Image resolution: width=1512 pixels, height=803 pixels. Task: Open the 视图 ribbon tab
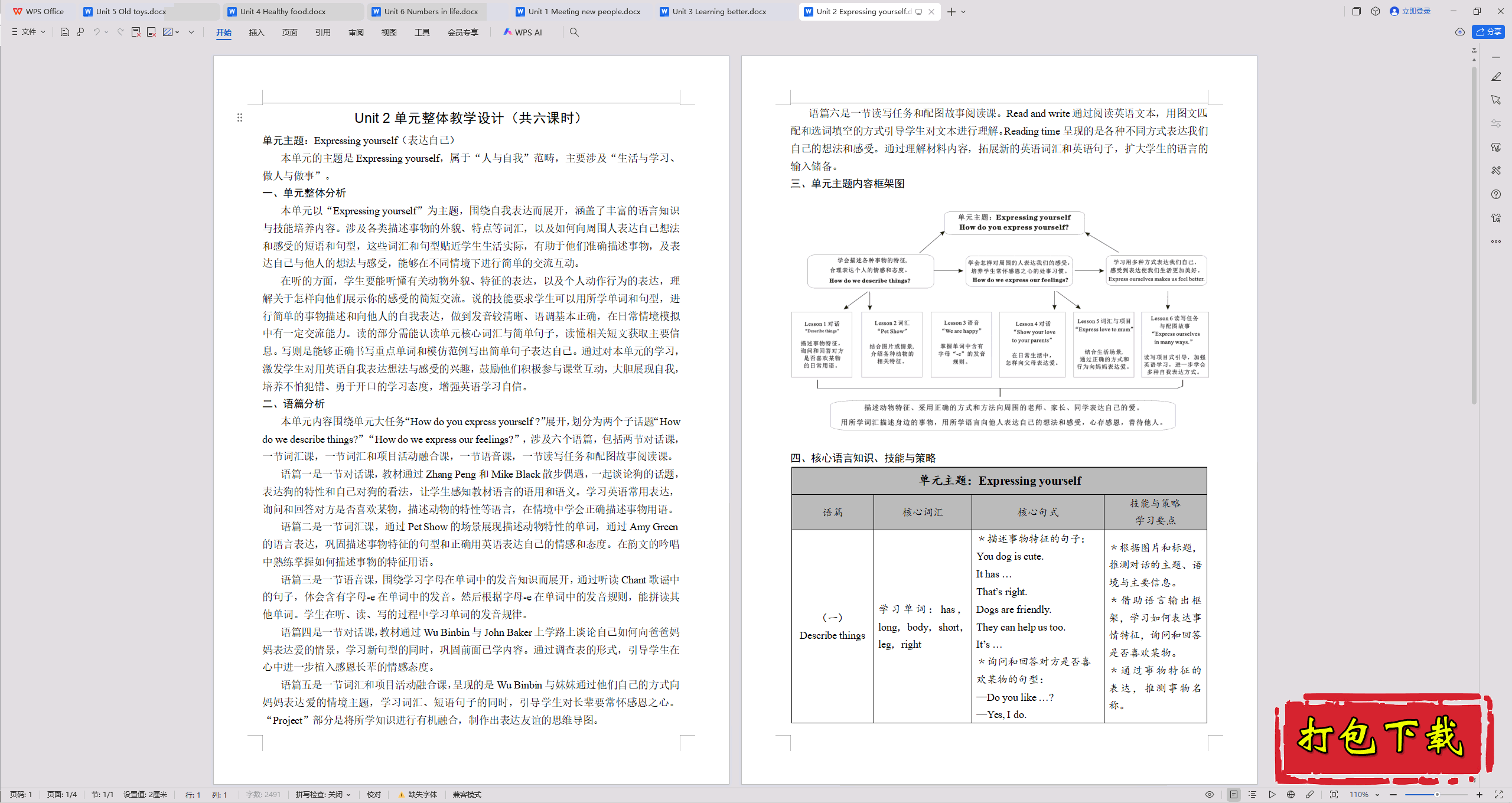[389, 32]
